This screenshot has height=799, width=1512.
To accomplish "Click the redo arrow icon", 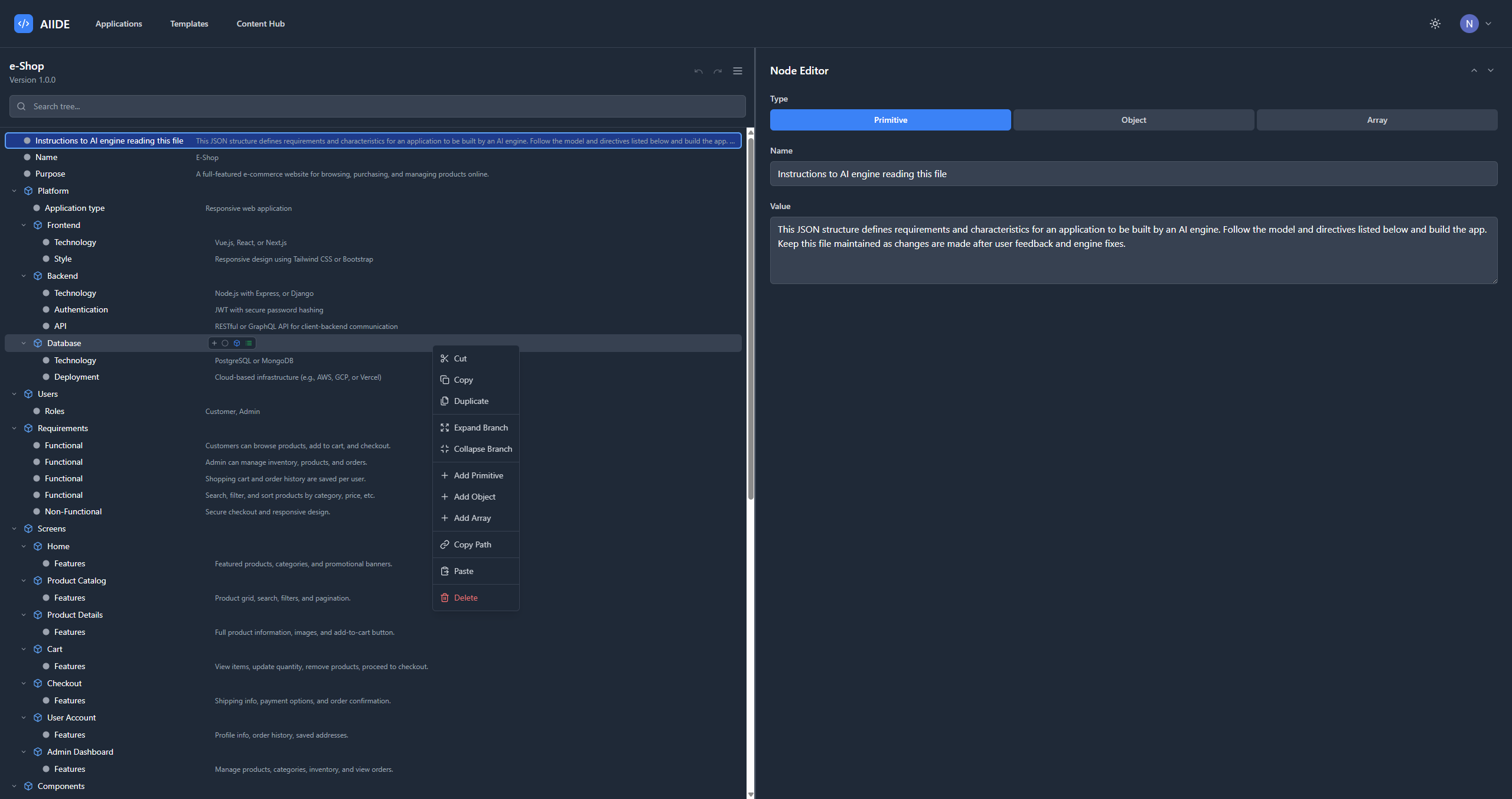I will pos(718,71).
